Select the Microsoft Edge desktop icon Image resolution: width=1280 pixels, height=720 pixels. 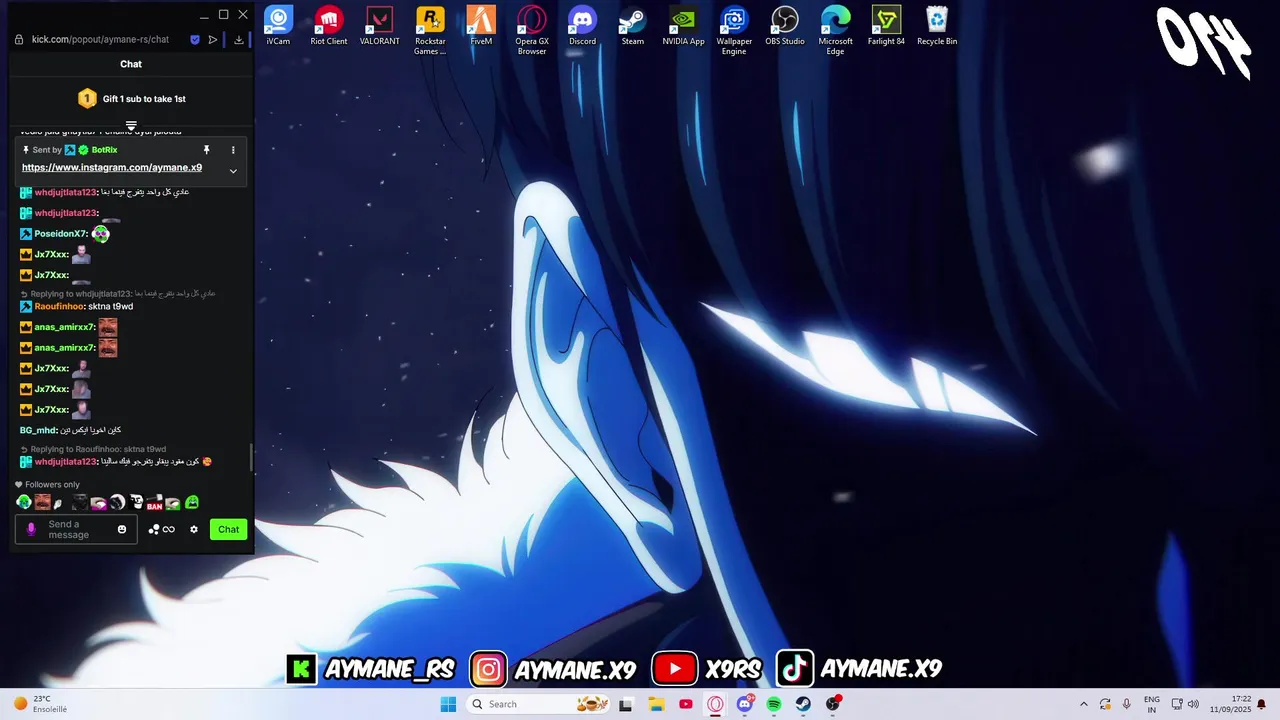(836, 31)
